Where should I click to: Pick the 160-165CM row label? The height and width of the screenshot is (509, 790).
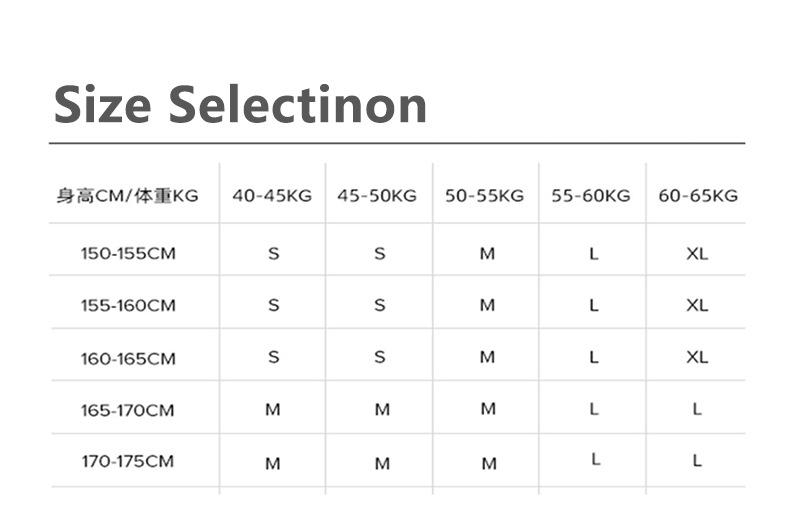pyautogui.click(x=127, y=358)
